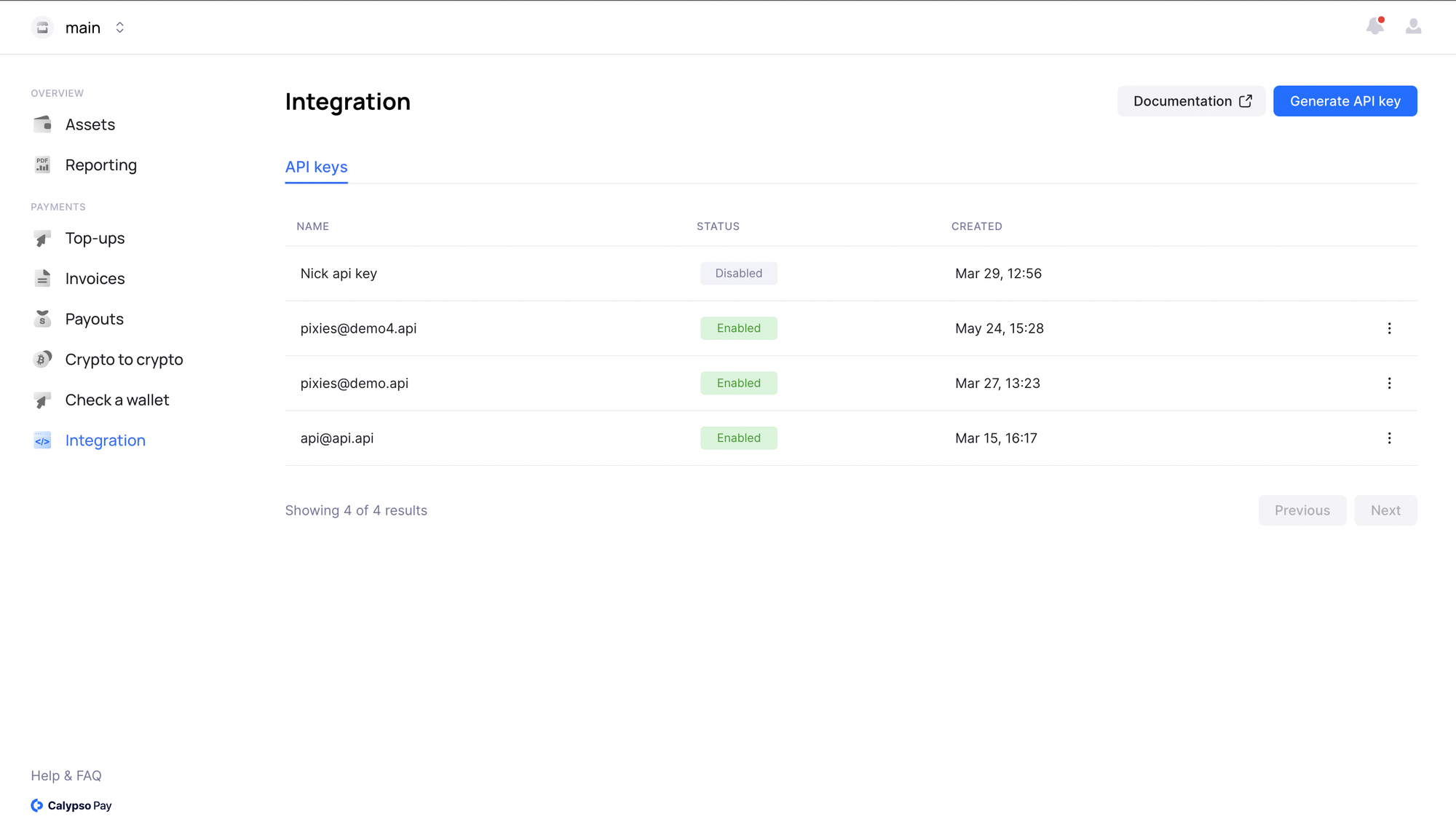Open options menu for pixies@demo.api key
The width and height of the screenshot is (1456, 827).
tap(1389, 383)
